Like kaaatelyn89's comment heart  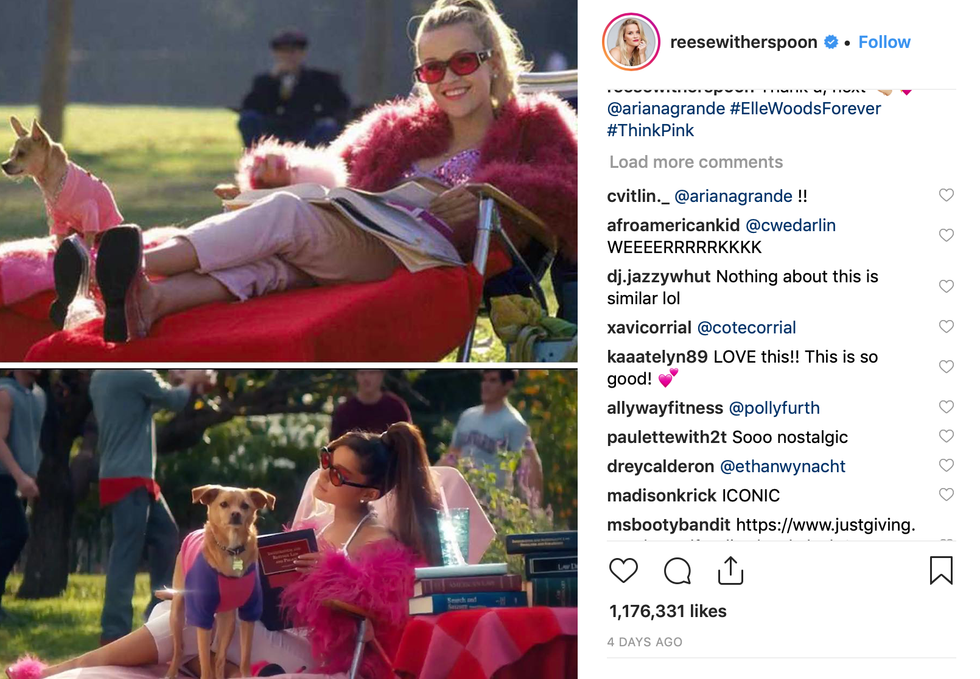coord(946,366)
